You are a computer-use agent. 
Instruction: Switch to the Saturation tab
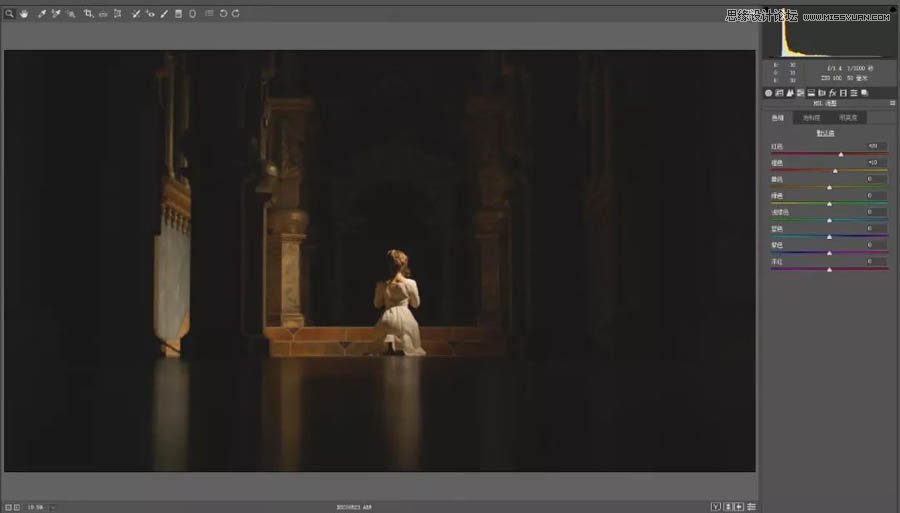point(812,118)
